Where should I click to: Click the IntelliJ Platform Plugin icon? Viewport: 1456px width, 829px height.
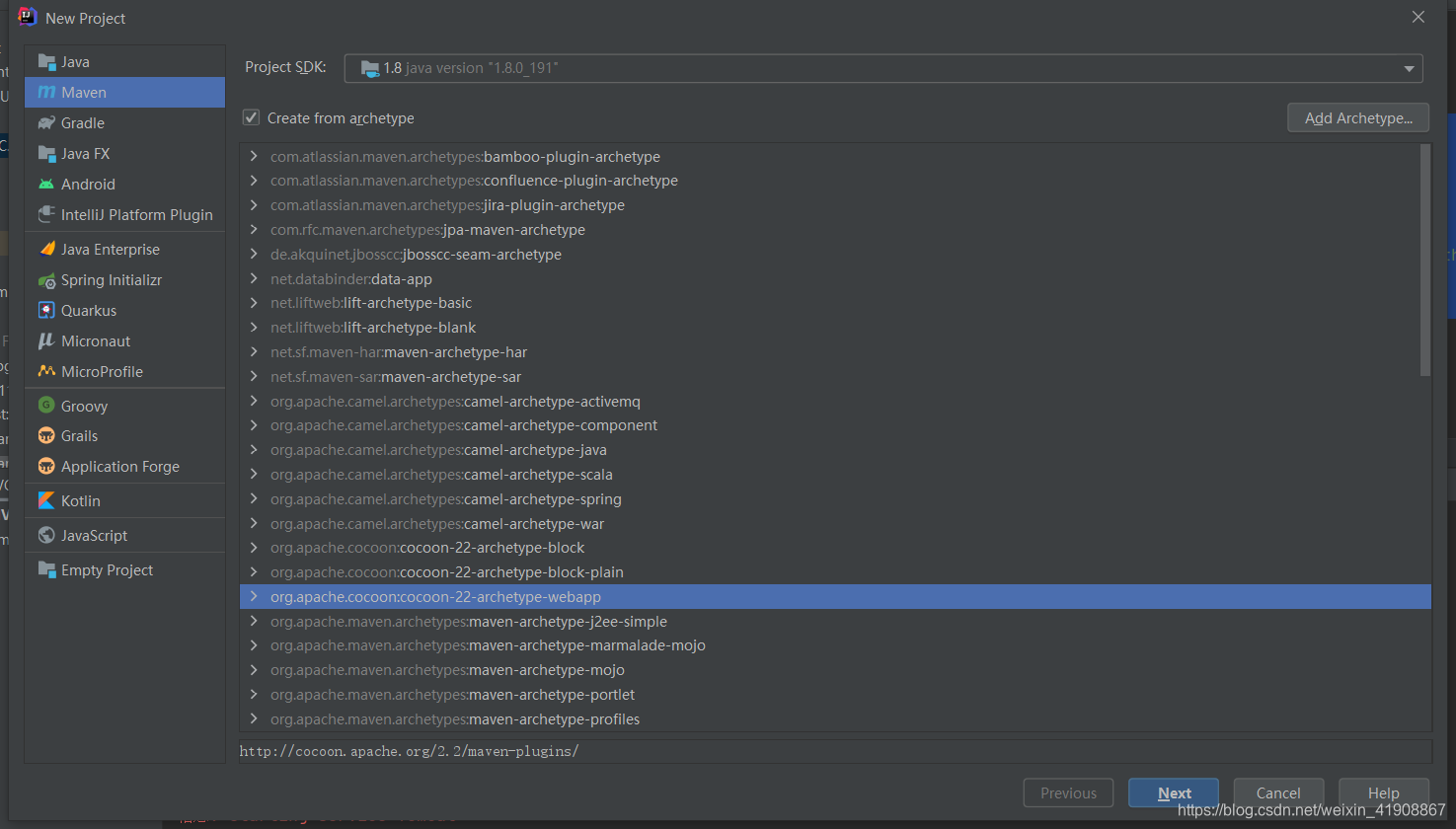click(x=46, y=215)
